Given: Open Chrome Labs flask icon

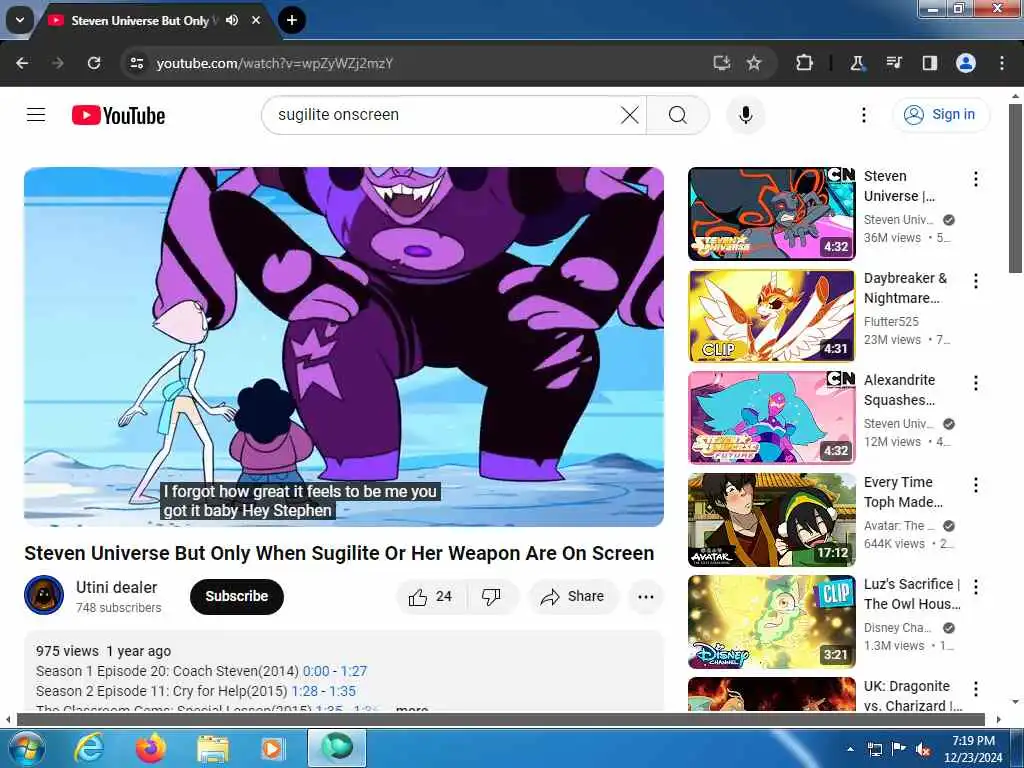Looking at the screenshot, I should [x=857, y=63].
